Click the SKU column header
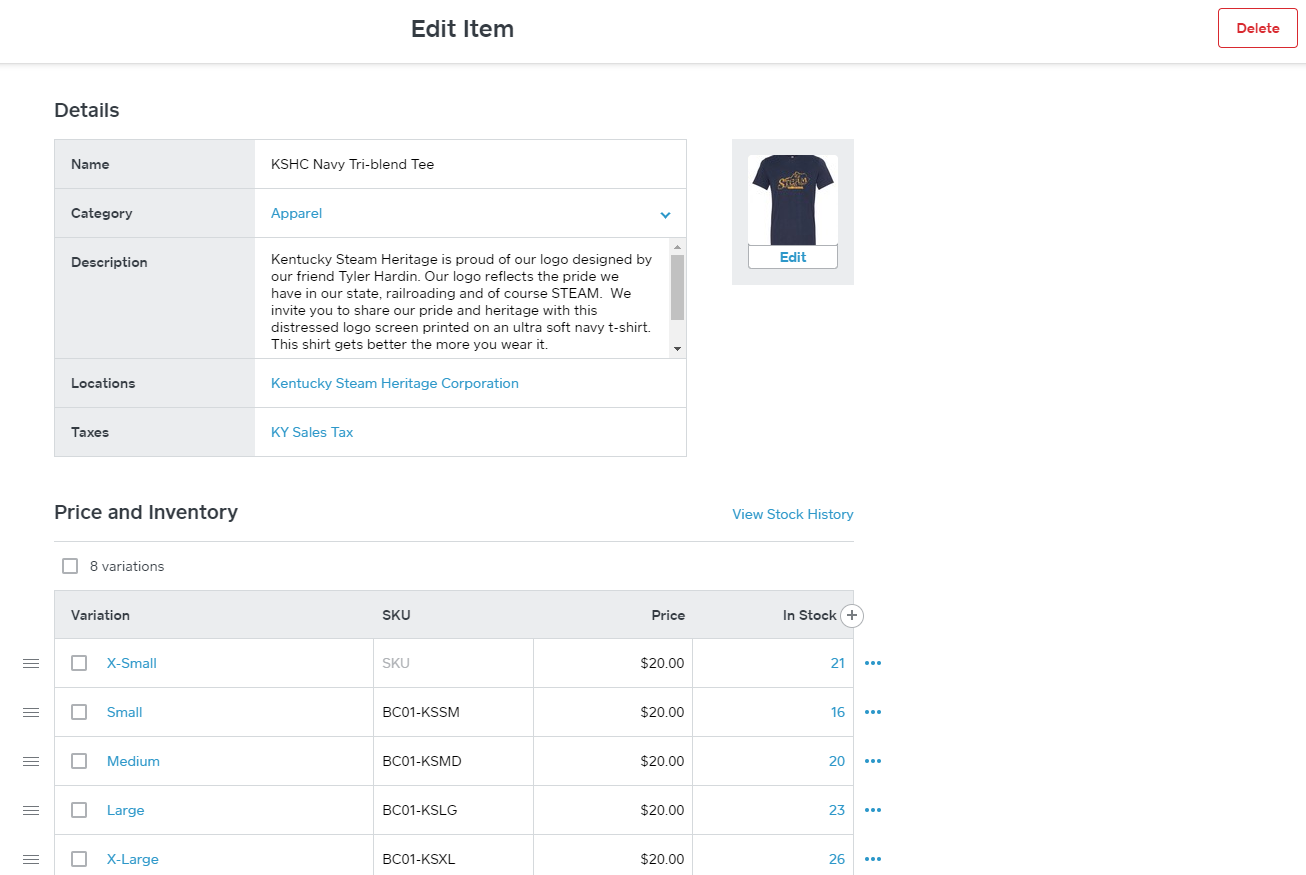This screenshot has height=875, width=1306. pyautogui.click(x=396, y=615)
